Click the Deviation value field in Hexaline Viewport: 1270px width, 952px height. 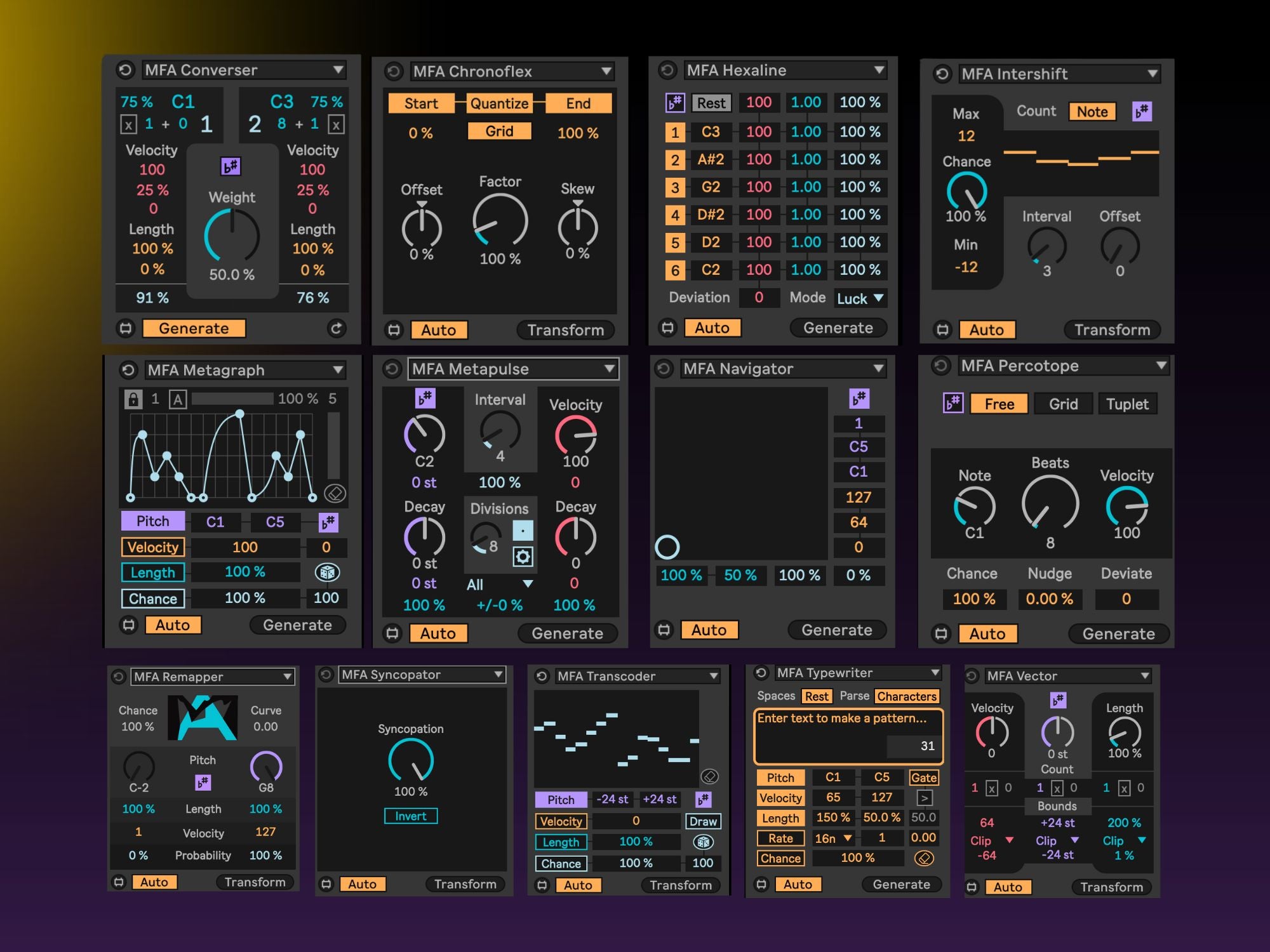coord(759,298)
